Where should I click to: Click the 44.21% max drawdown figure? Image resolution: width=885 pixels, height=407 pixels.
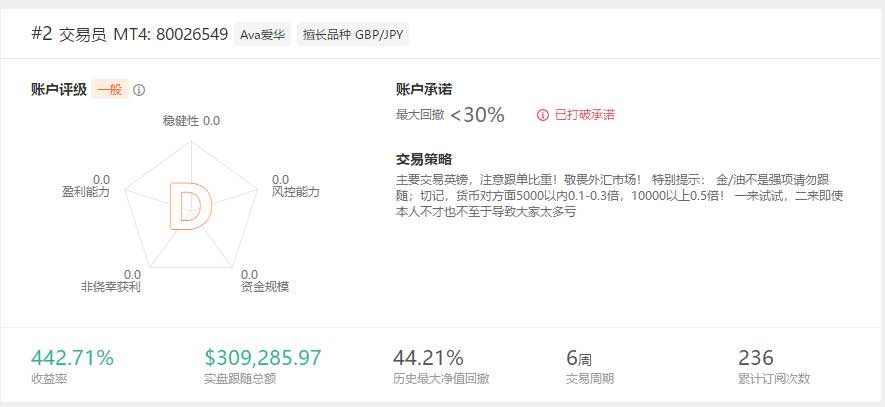428,357
